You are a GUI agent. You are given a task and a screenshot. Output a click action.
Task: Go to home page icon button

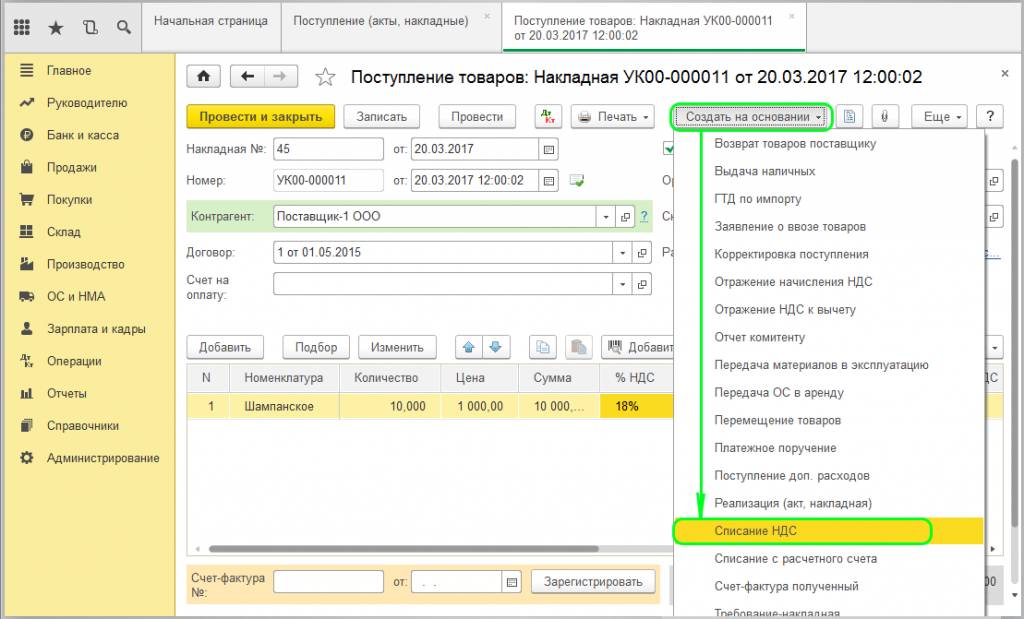point(204,77)
